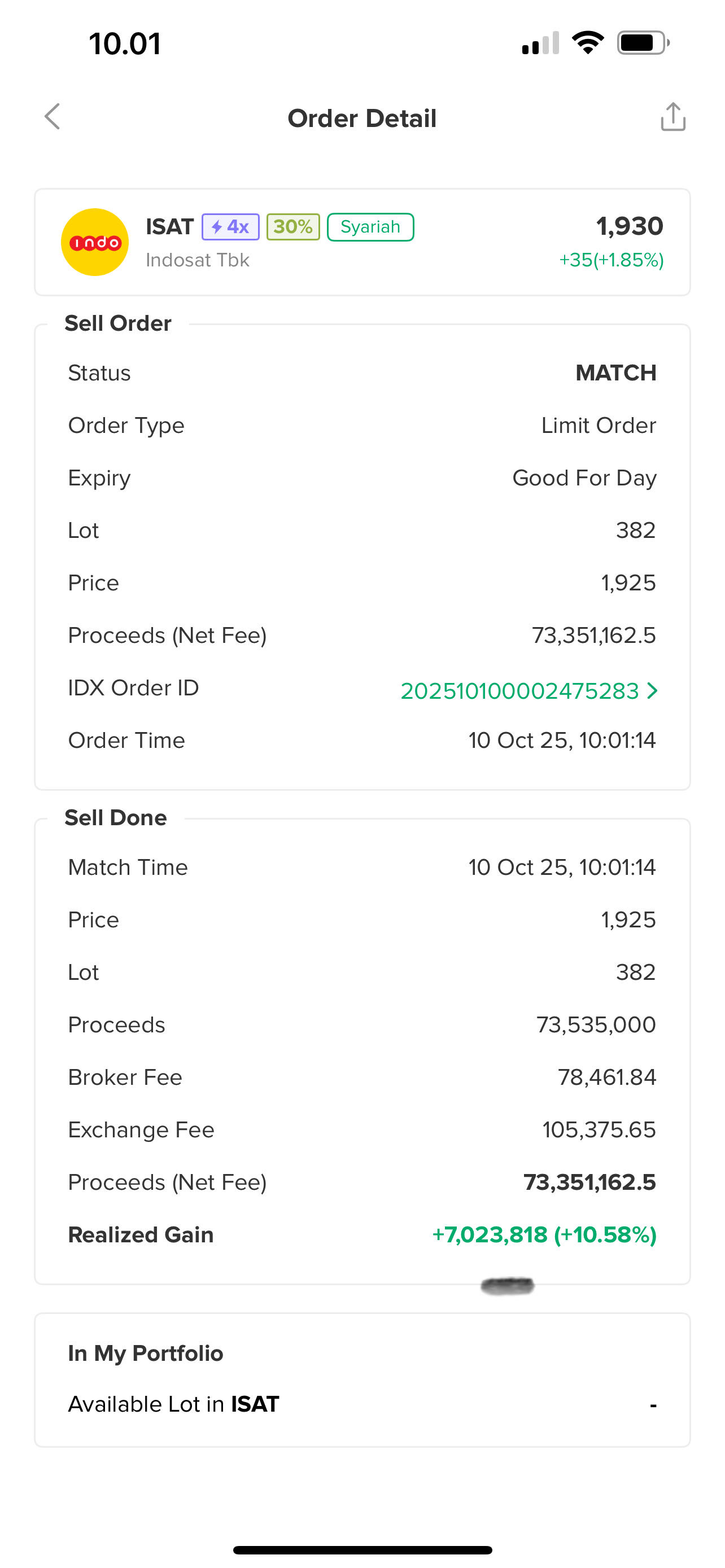
Task: Tap the share icon in header
Action: pos(672,117)
